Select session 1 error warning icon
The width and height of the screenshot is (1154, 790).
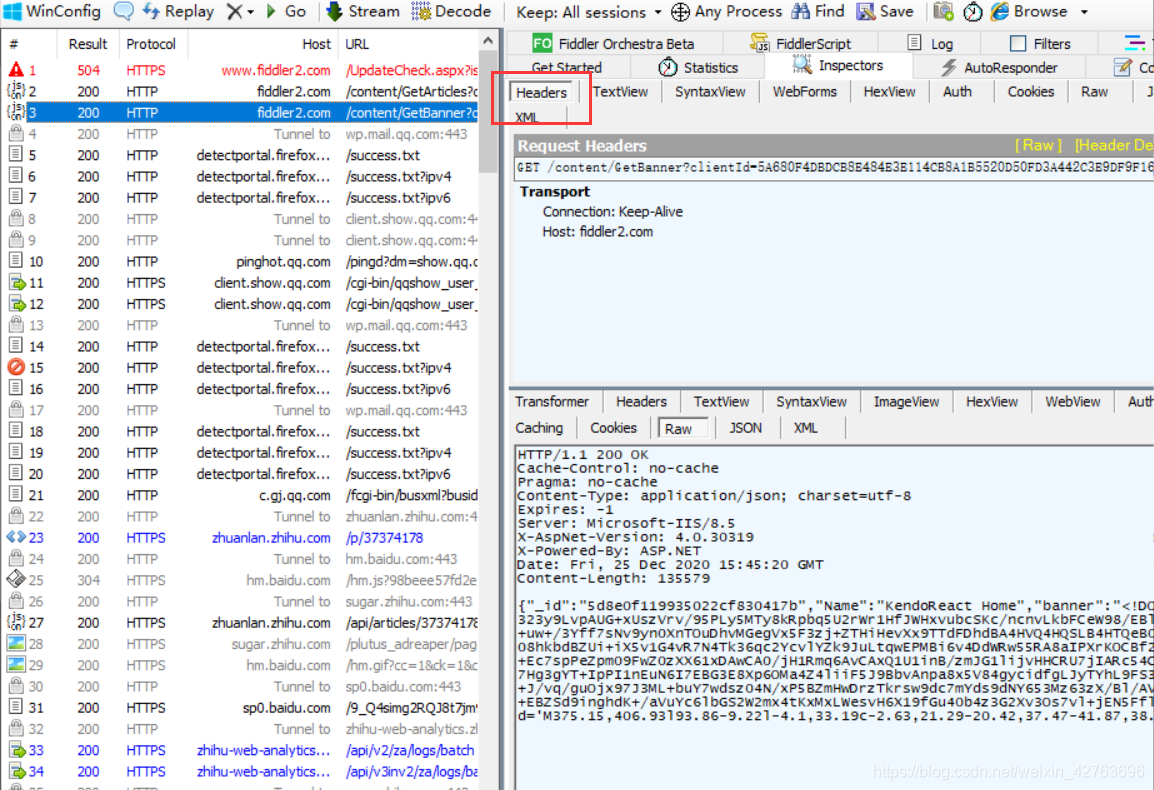[x=15, y=70]
